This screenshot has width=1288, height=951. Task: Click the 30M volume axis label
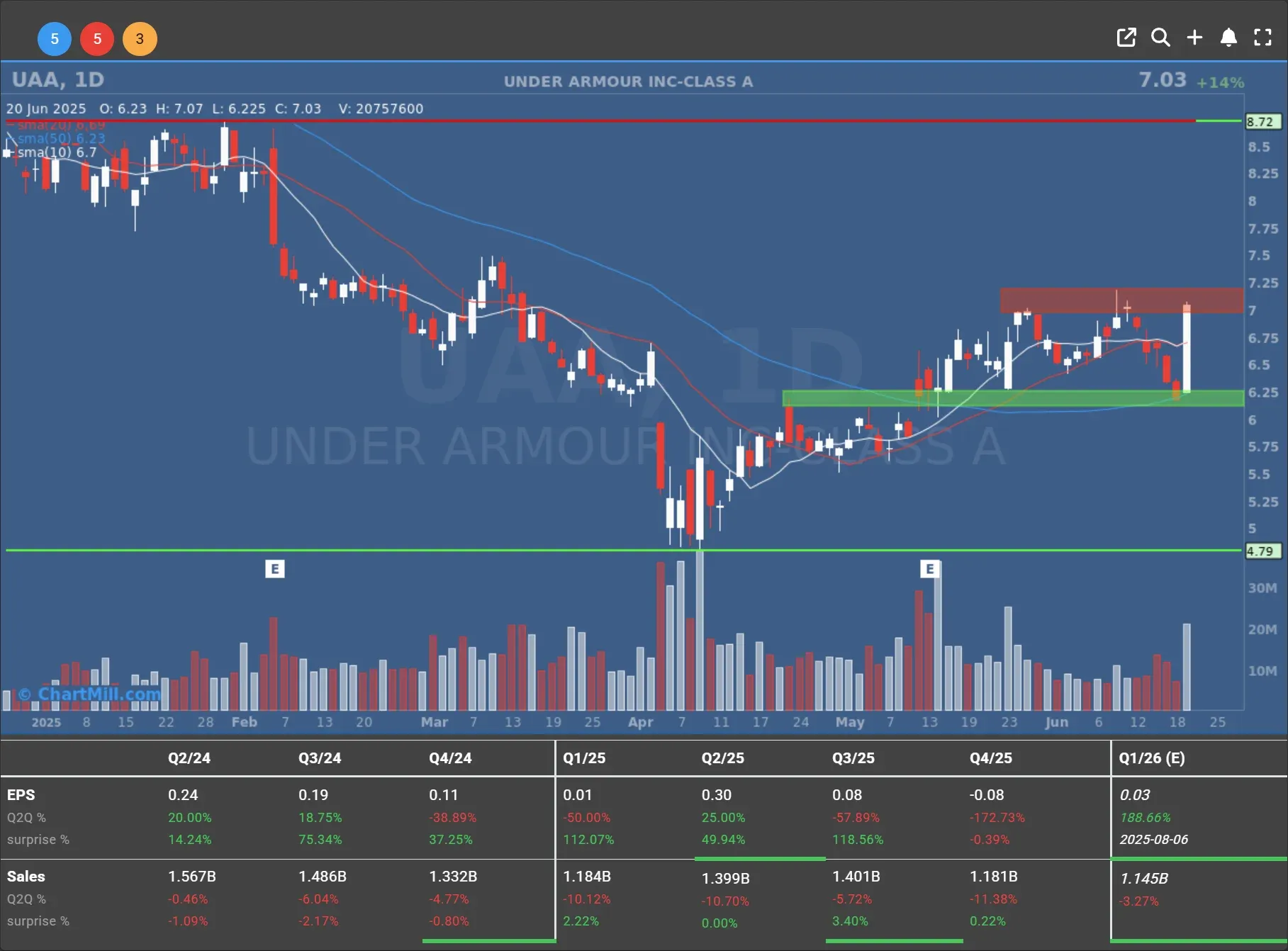[x=1262, y=588]
